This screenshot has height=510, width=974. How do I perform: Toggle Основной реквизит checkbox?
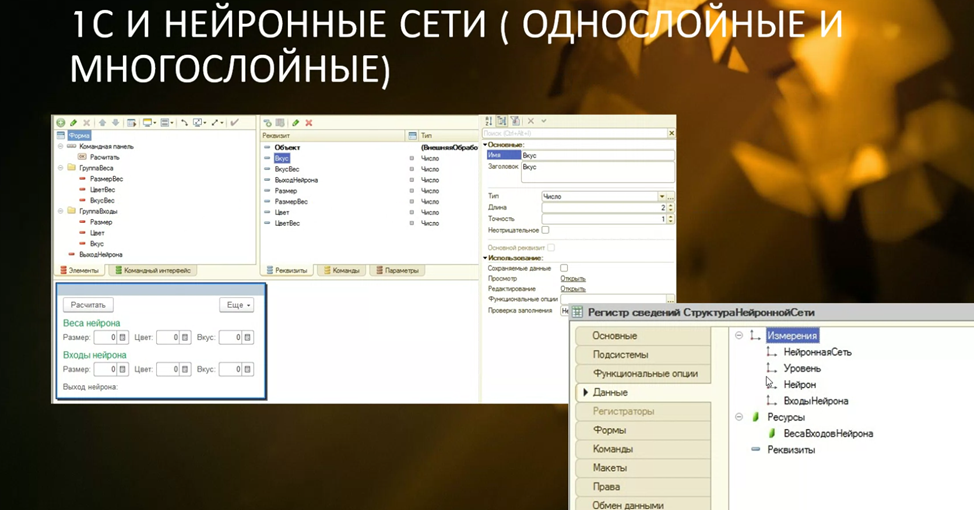click(551, 247)
